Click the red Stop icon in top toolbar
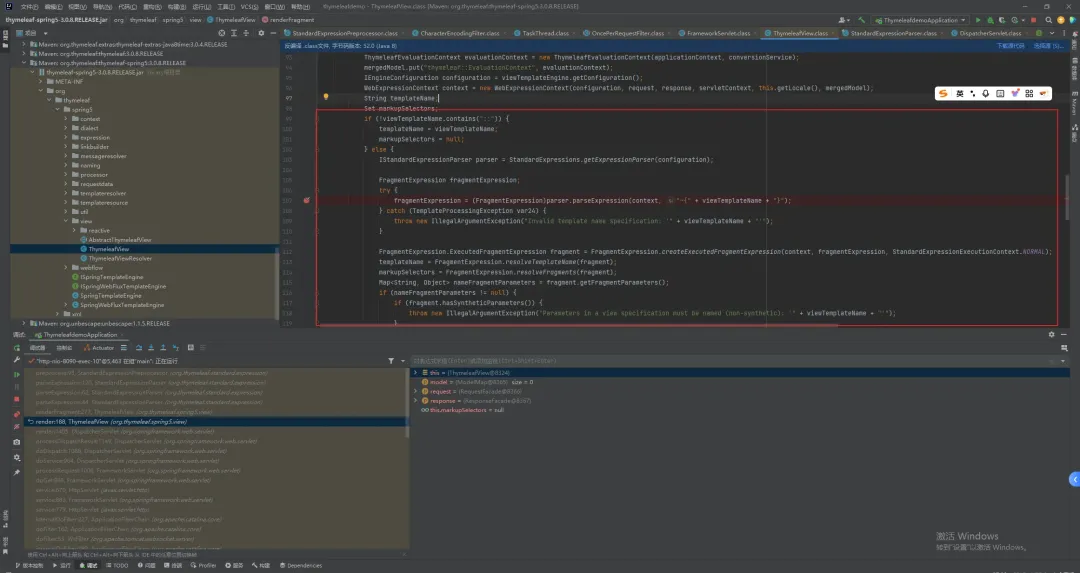This screenshot has width=1080, height=573. [1033, 20]
